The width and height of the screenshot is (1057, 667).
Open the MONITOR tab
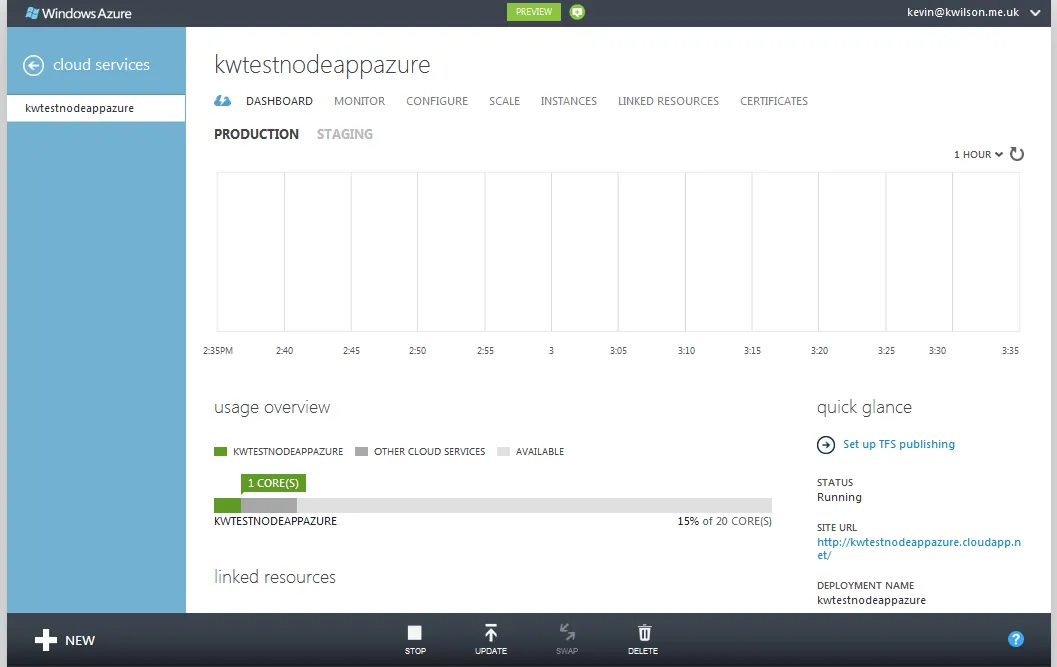click(359, 101)
